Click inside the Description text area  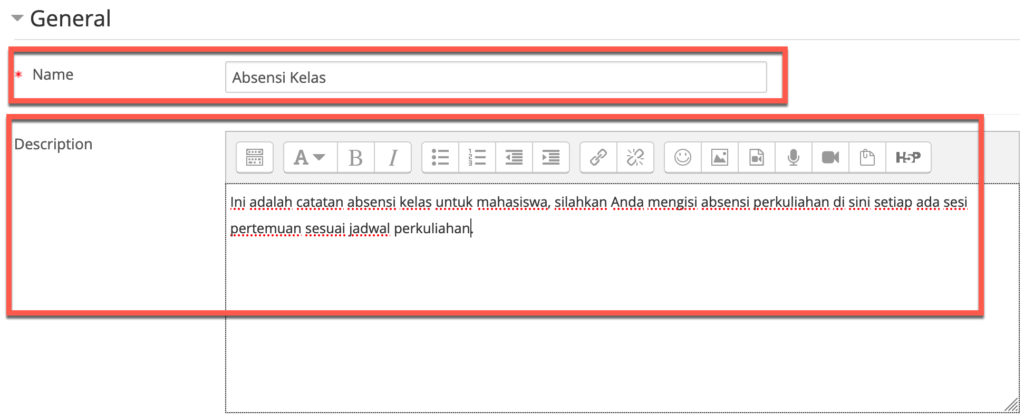(x=600, y=320)
